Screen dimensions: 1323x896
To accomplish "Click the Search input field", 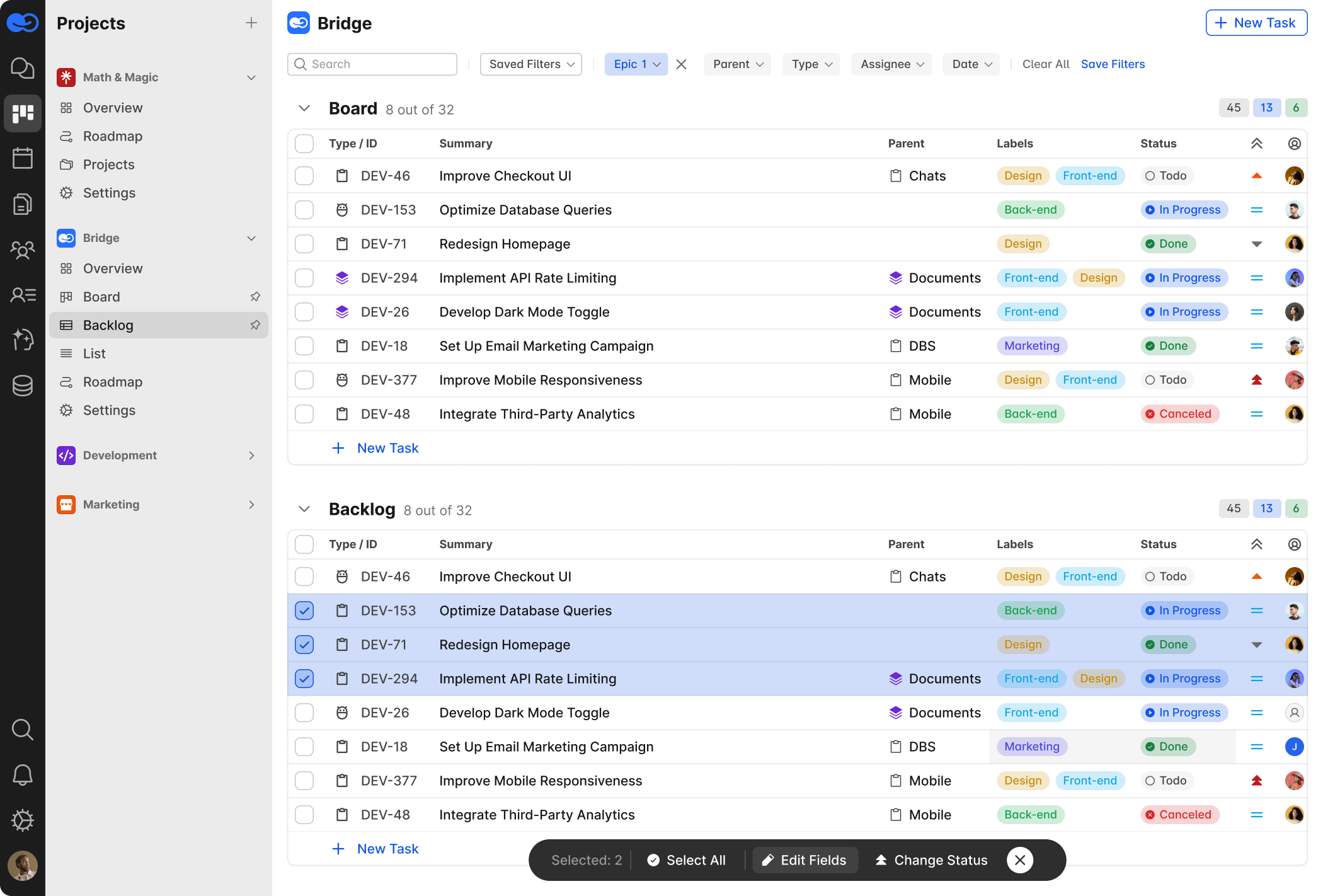I will pos(372,64).
